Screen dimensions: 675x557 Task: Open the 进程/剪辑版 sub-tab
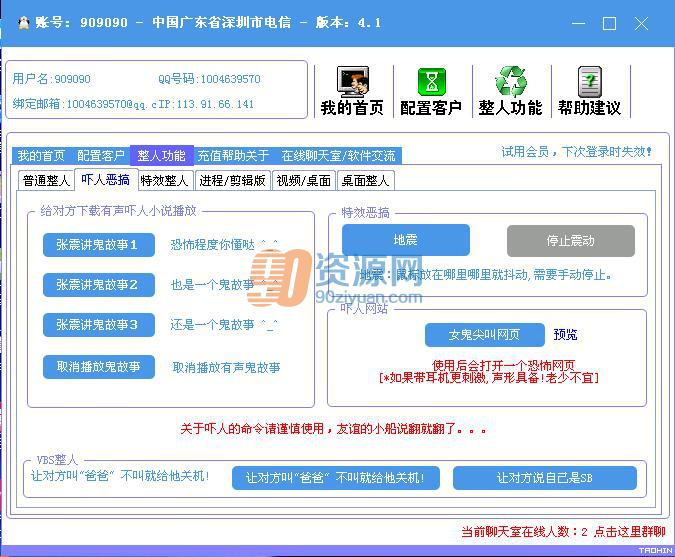point(232,180)
